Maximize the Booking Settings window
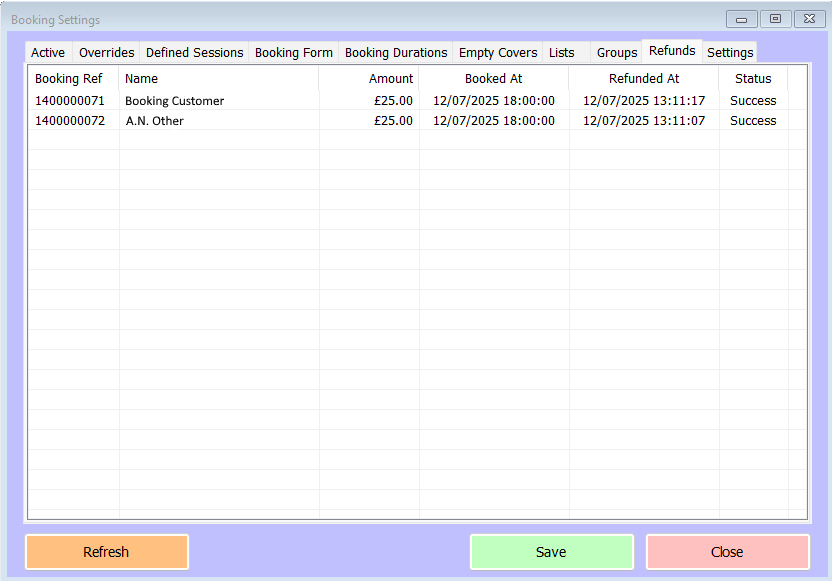Screen dimensions: 832x581 pyautogui.click(x=775, y=19)
